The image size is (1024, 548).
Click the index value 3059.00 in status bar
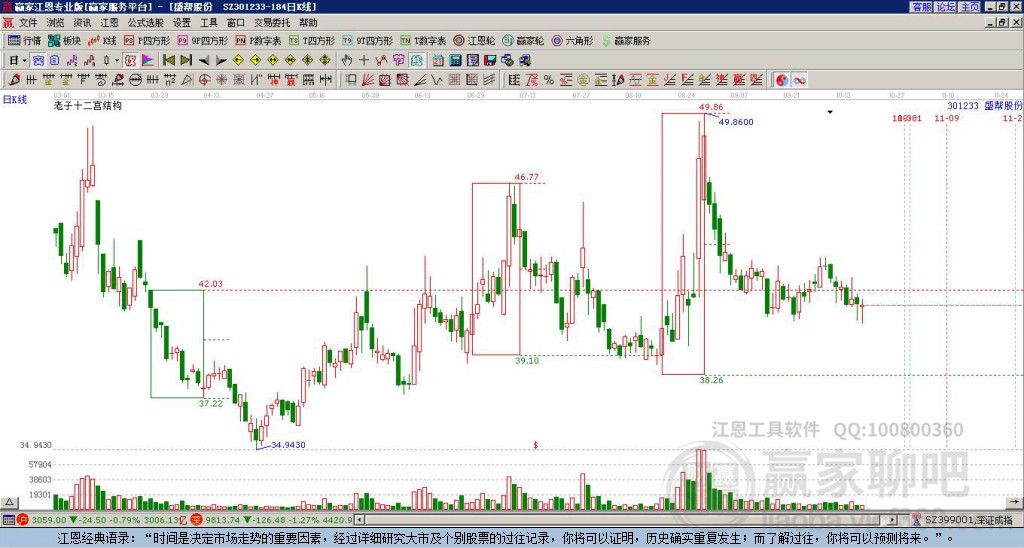pos(48,520)
